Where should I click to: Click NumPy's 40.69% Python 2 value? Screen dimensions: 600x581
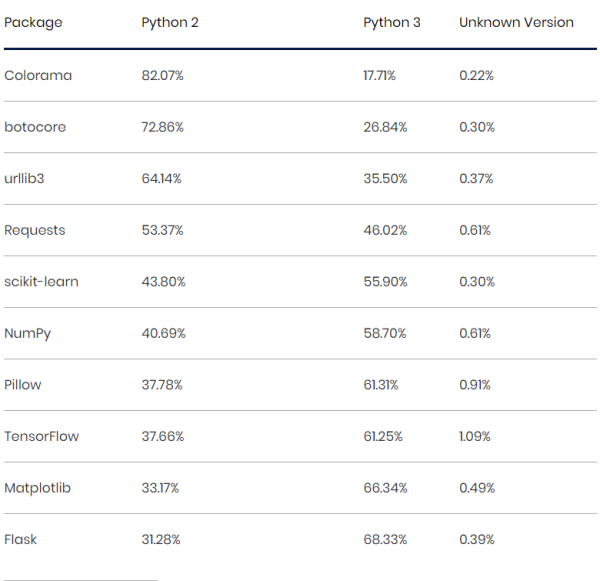coord(163,333)
